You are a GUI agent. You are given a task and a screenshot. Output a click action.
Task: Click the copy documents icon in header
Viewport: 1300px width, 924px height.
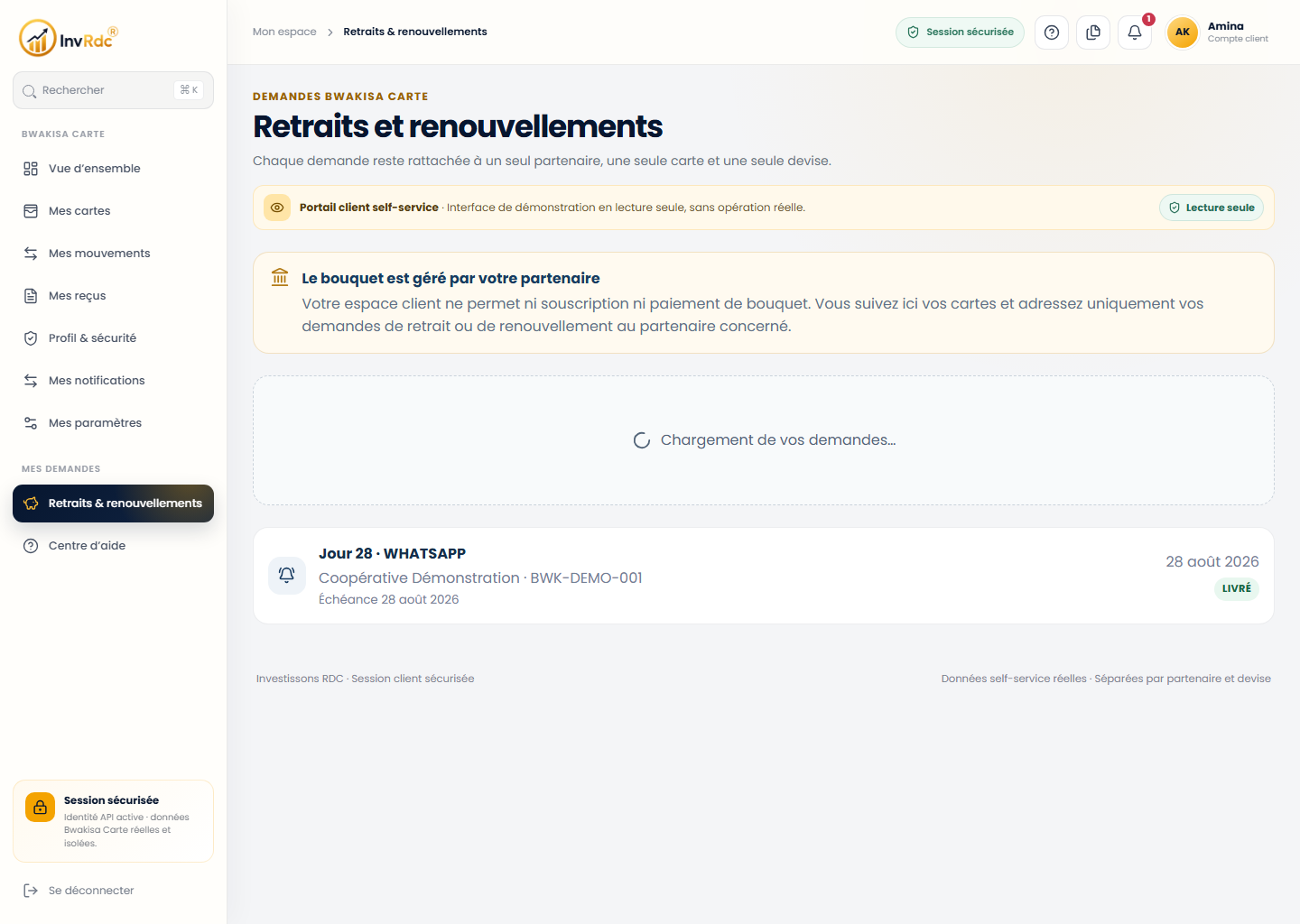coord(1093,32)
